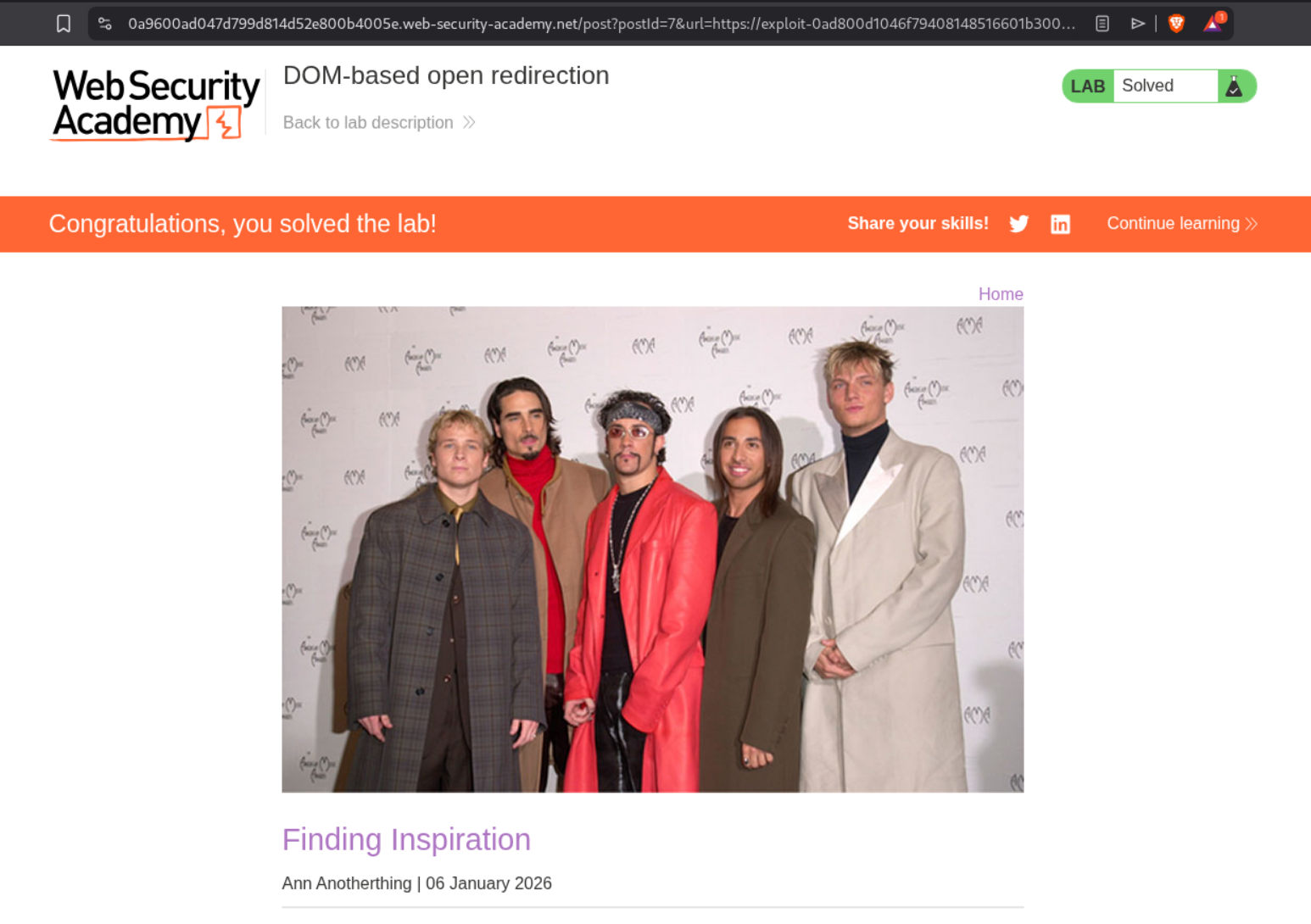Click the Home link
This screenshot has width=1311, height=924.
coord(1001,294)
